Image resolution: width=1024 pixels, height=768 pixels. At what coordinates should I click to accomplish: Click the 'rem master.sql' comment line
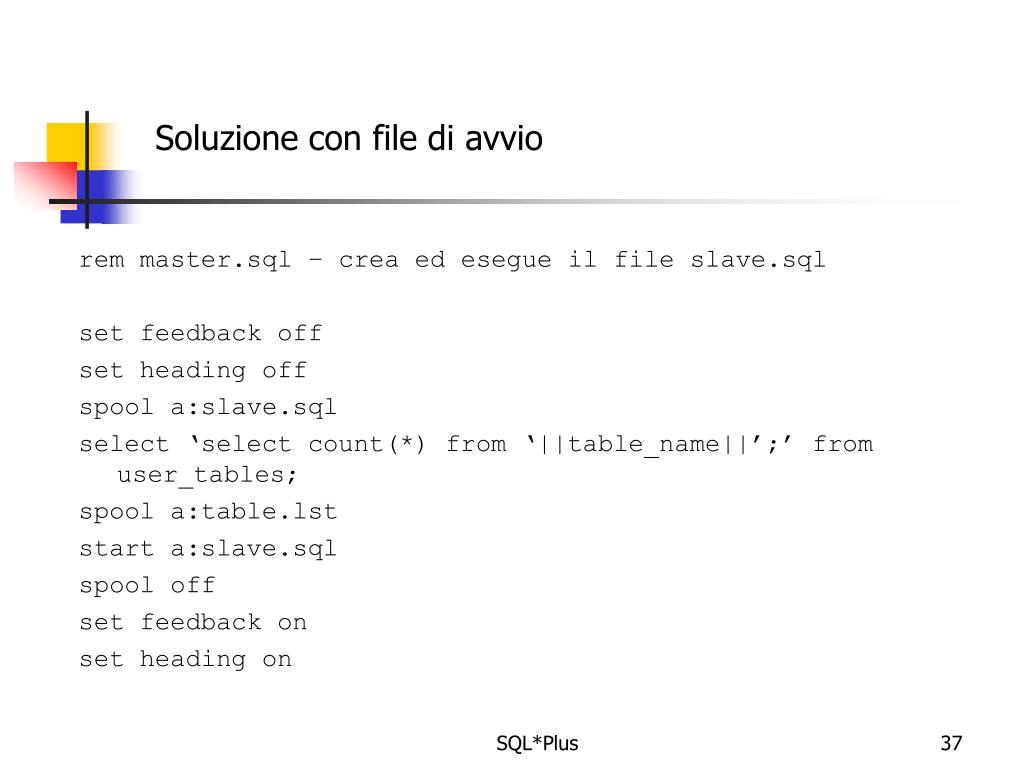452,261
